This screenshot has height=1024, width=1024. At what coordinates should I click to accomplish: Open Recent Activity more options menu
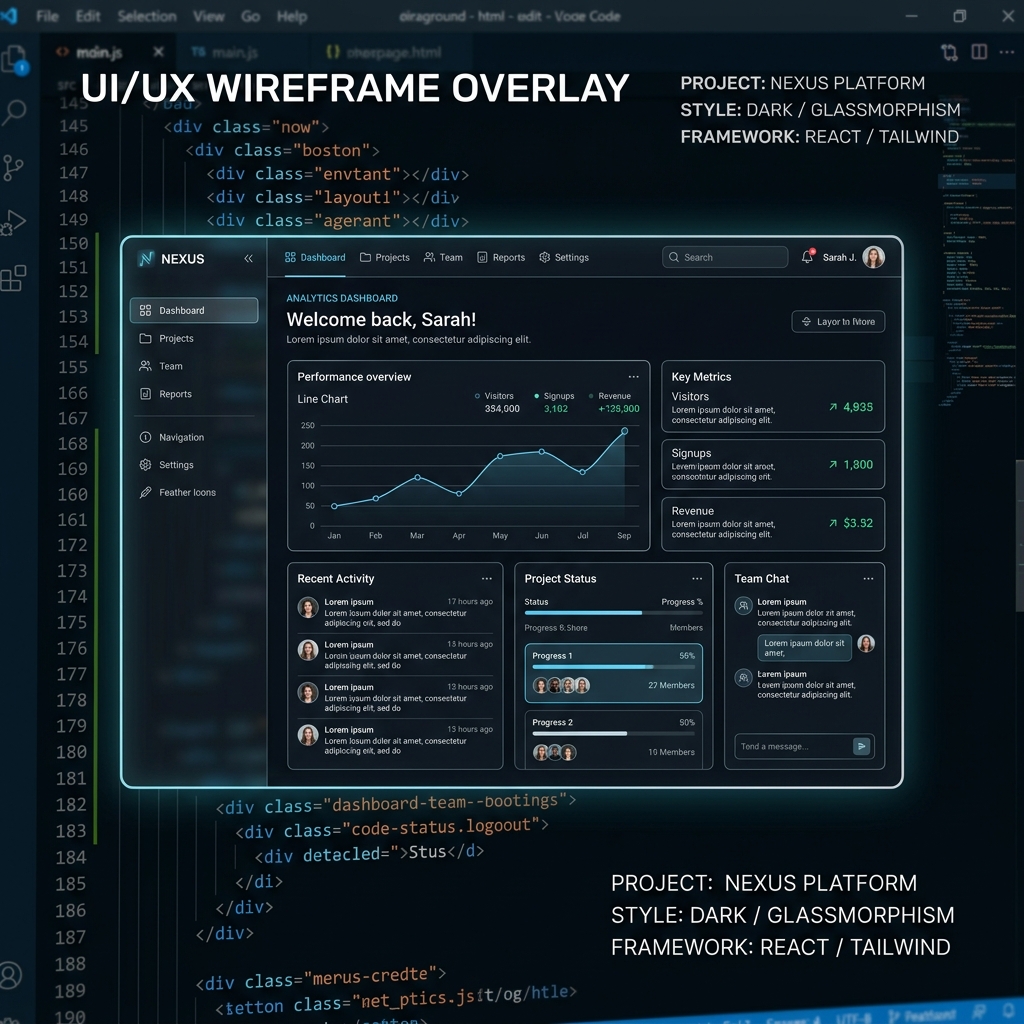pos(486,579)
